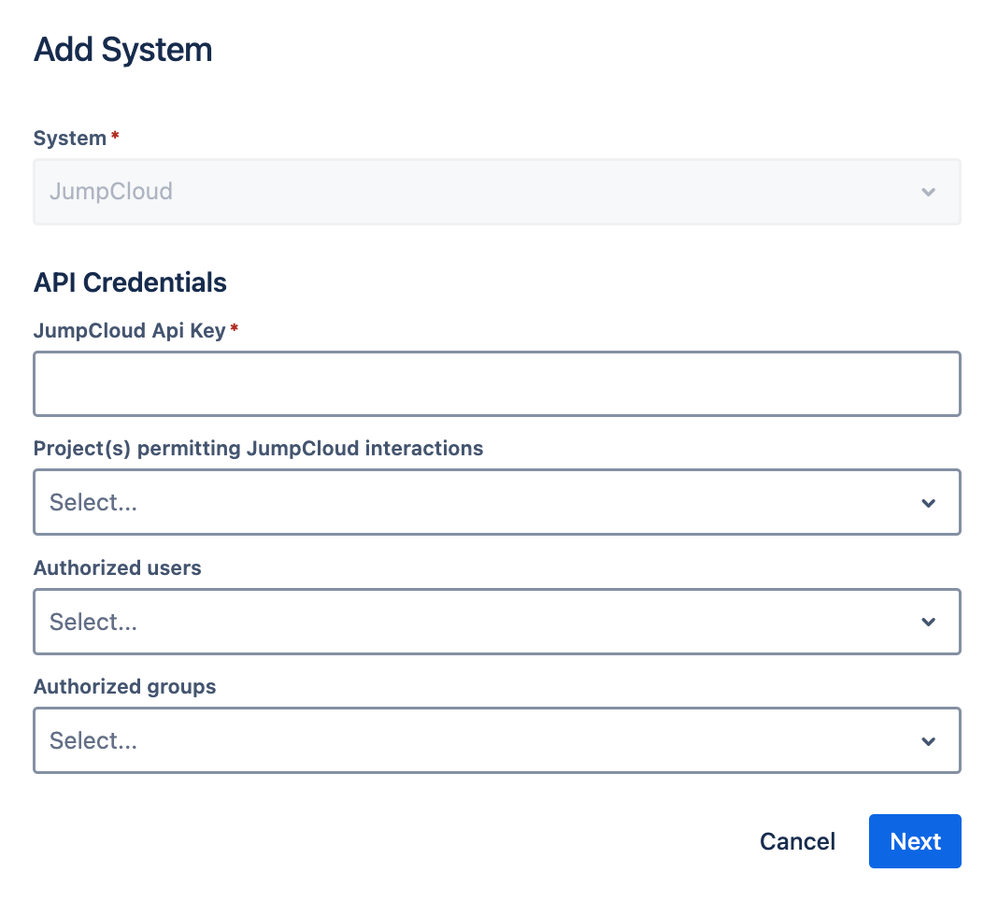Image resolution: width=998 pixels, height=905 pixels.
Task: Click the Project(s) permitting JumpCloud interactions label
Action: (258, 448)
